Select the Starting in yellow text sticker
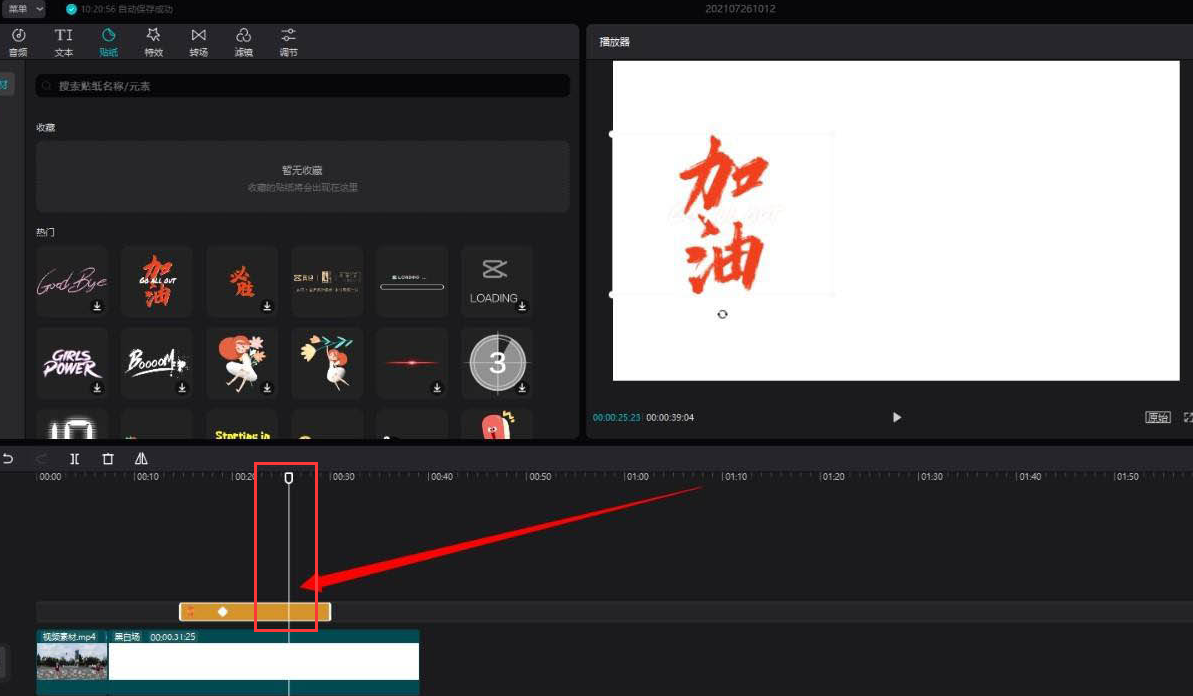 [242, 426]
